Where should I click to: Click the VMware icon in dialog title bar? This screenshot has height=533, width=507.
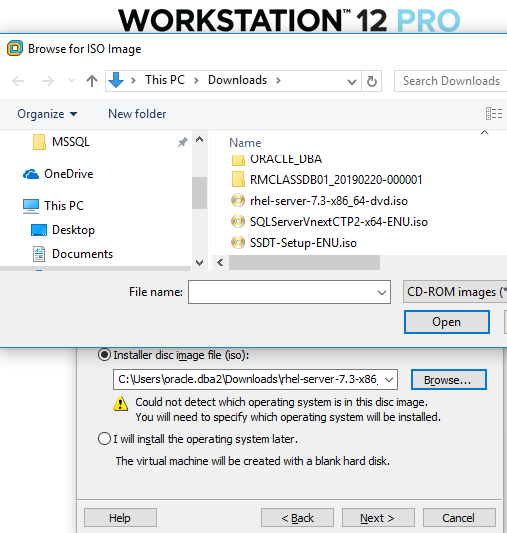[x=15, y=48]
